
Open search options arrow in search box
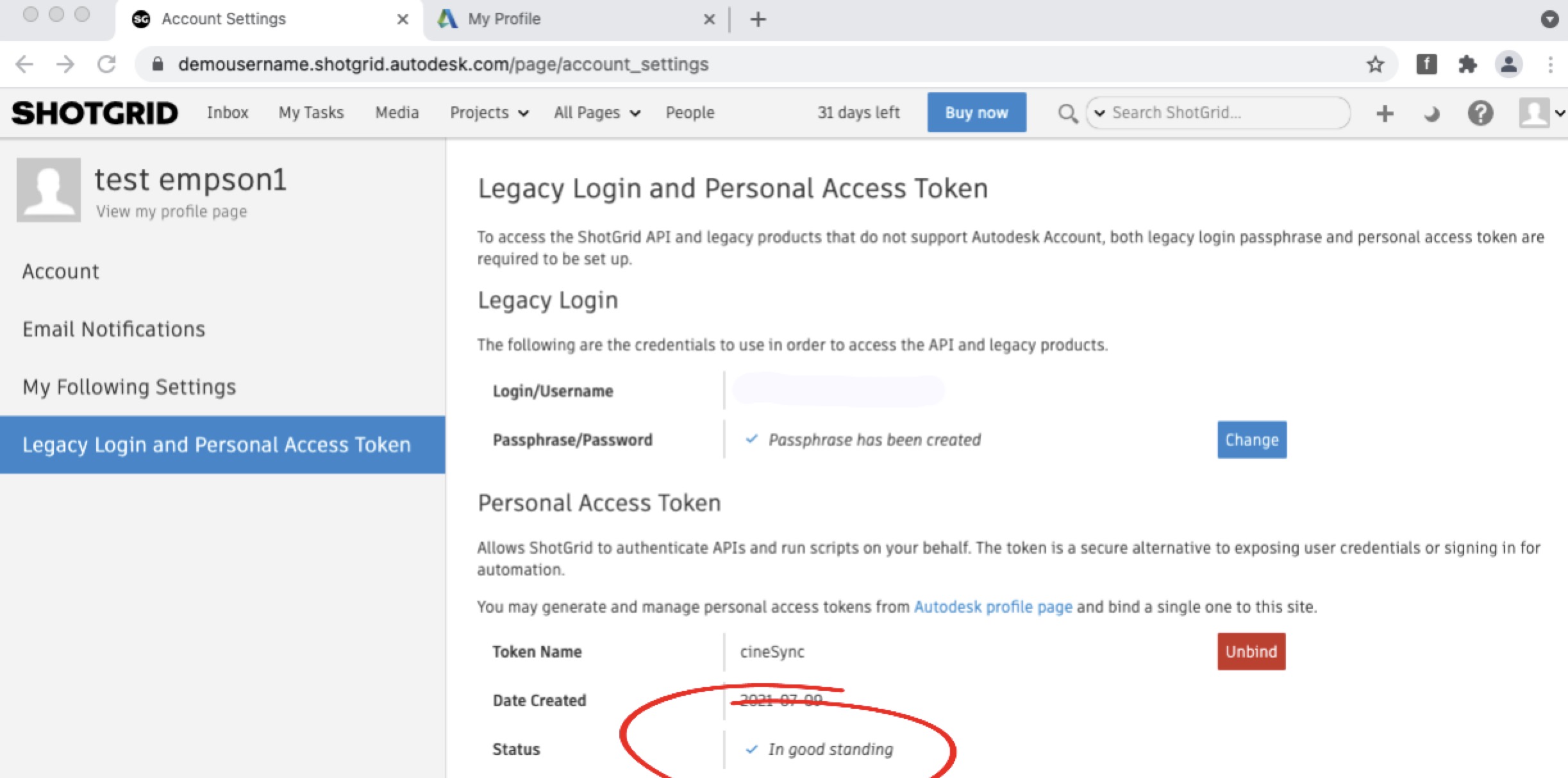[x=1099, y=113]
